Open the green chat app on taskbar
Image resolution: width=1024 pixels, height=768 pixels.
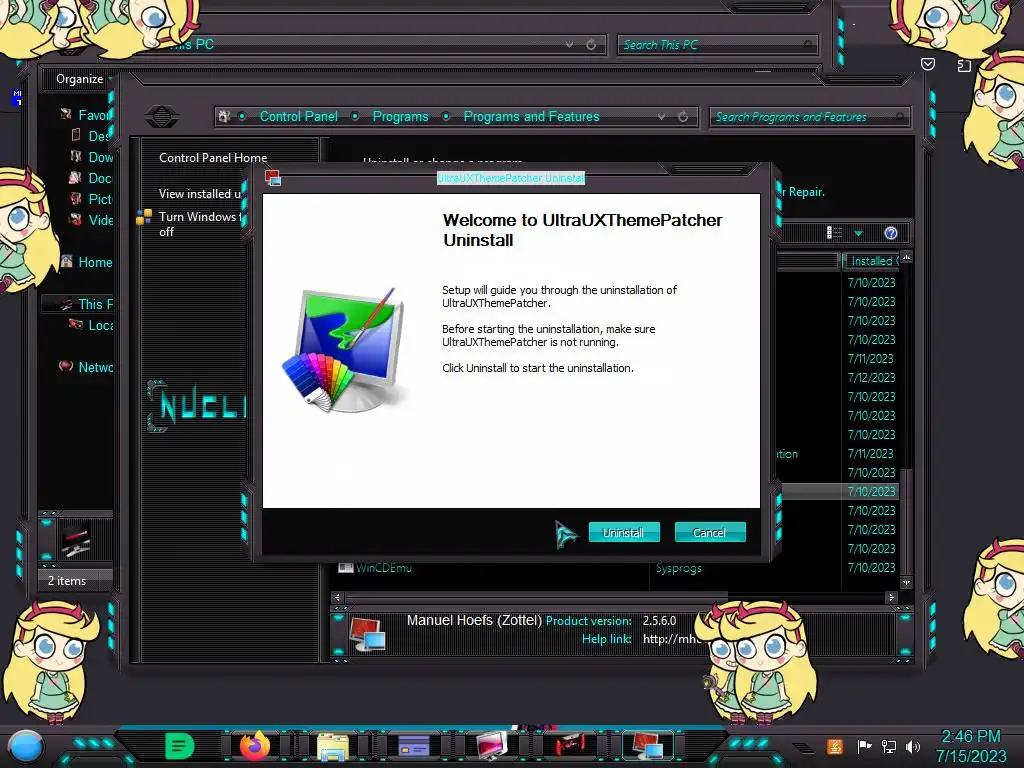click(180, 746)
